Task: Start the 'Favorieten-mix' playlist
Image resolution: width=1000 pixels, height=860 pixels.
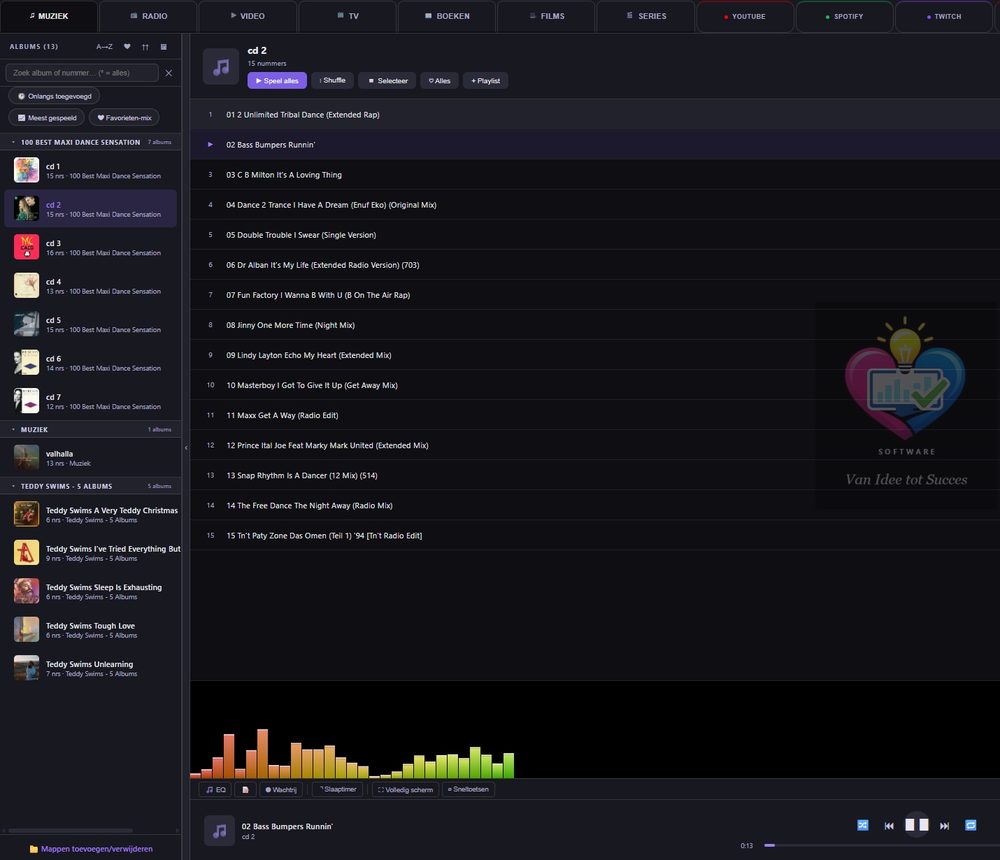Action: [x=124, y=117]
